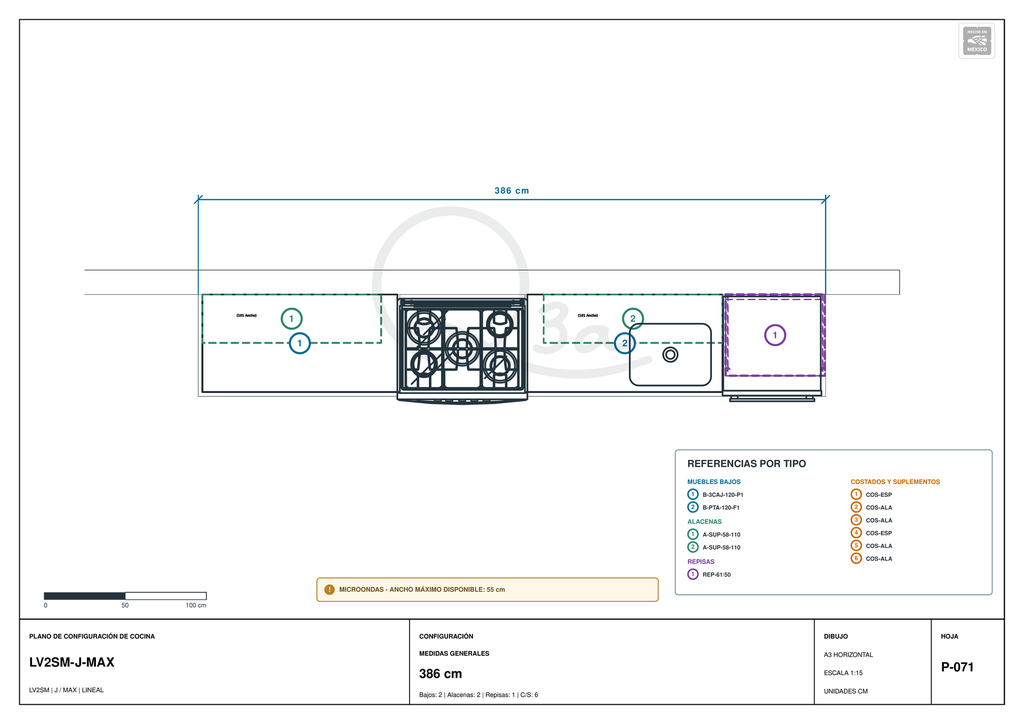Click the purple dashed repisa outline

tap(775, 336)
